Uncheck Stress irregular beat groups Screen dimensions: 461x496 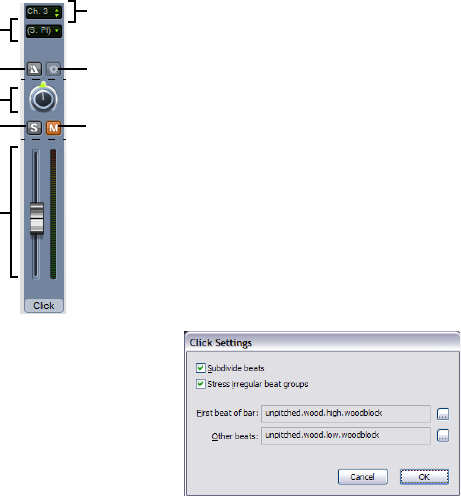pyautogui.click(x=200, y=384)
